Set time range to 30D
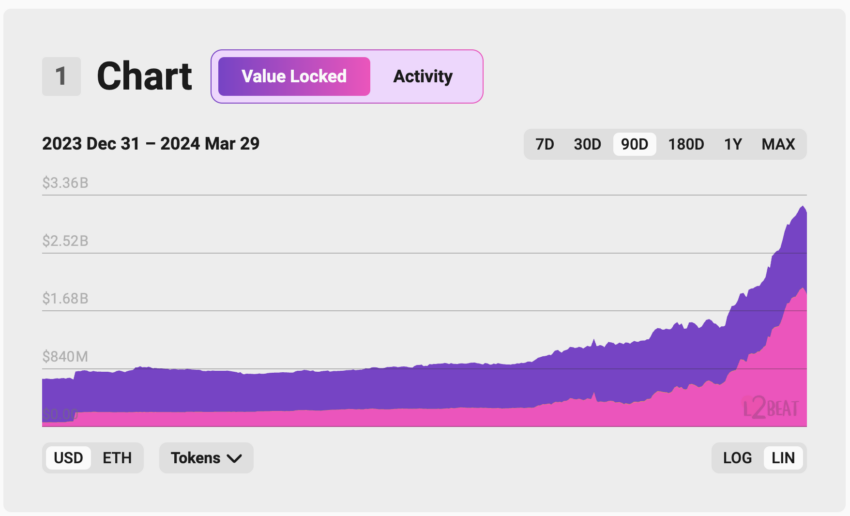 point(587,144)
